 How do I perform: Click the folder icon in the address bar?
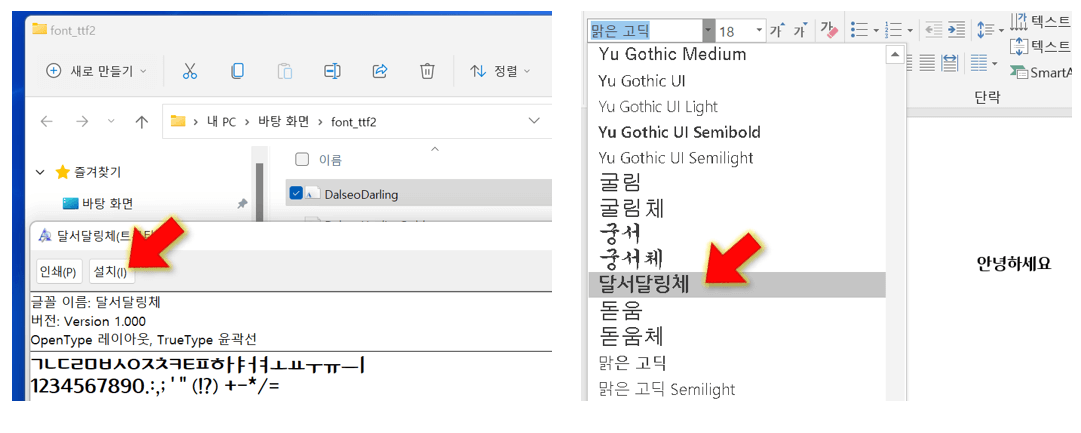tap(179, 121)
